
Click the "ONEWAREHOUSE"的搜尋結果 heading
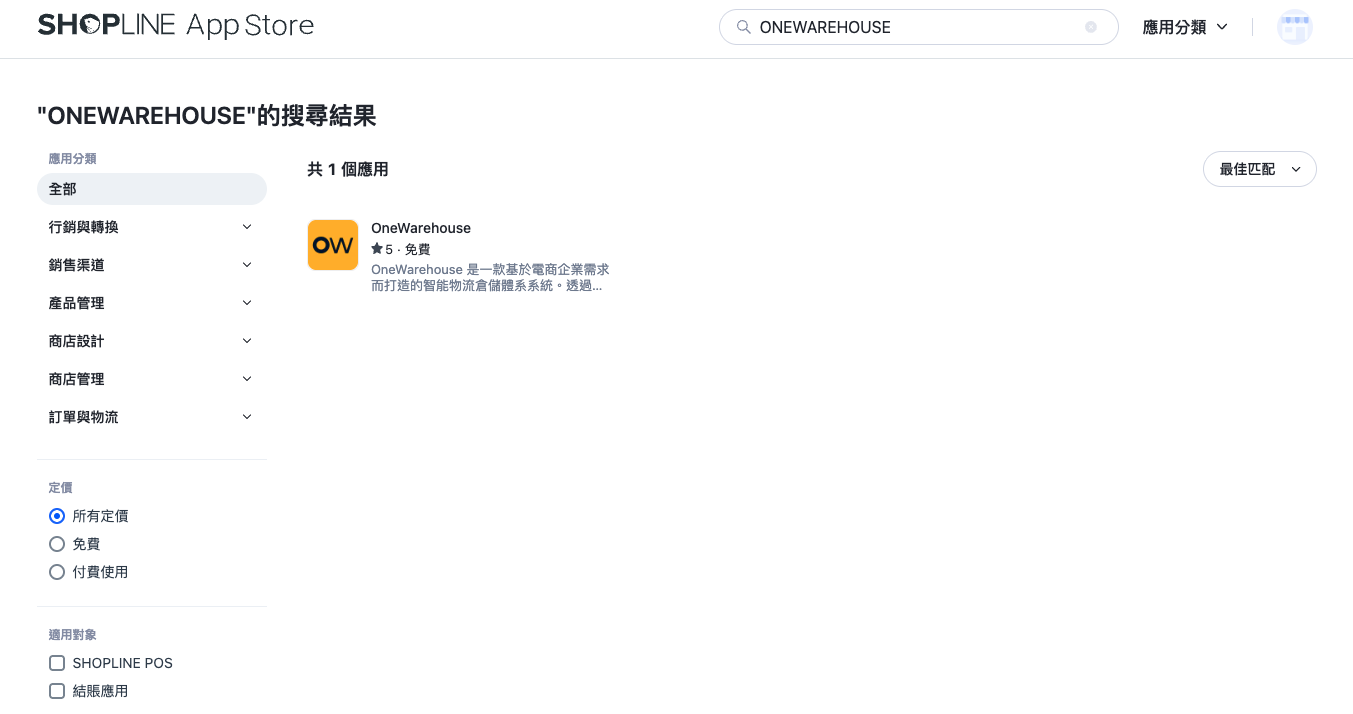(207, 116)
